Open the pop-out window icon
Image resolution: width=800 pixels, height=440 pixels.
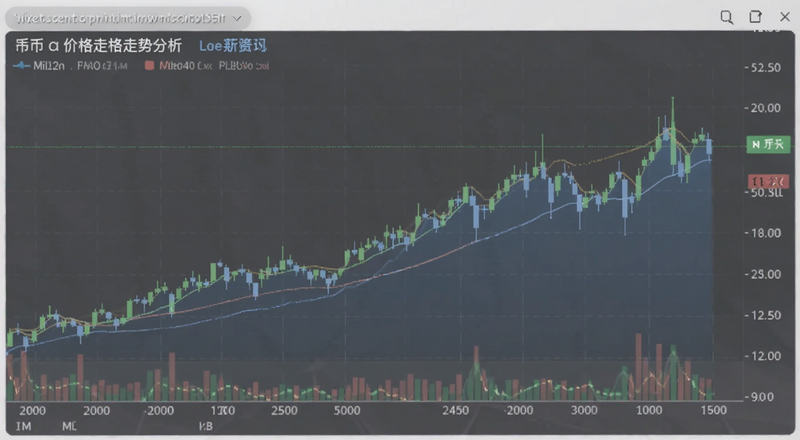coord(755,17)
